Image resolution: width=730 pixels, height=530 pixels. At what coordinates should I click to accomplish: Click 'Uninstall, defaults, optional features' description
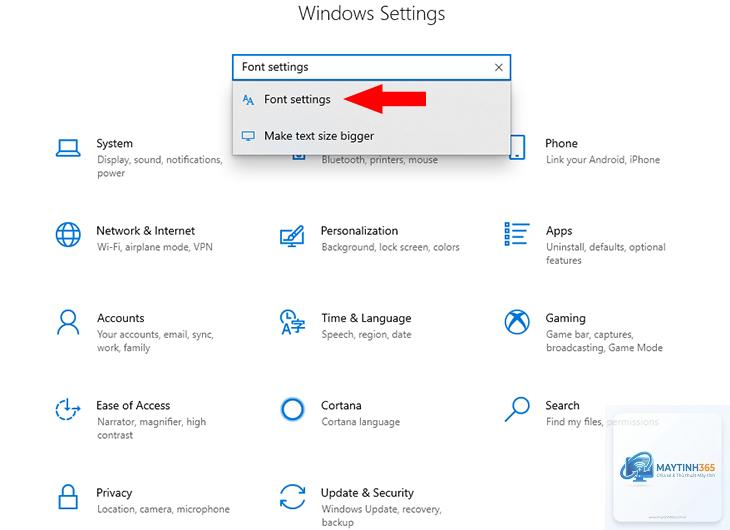606,254
